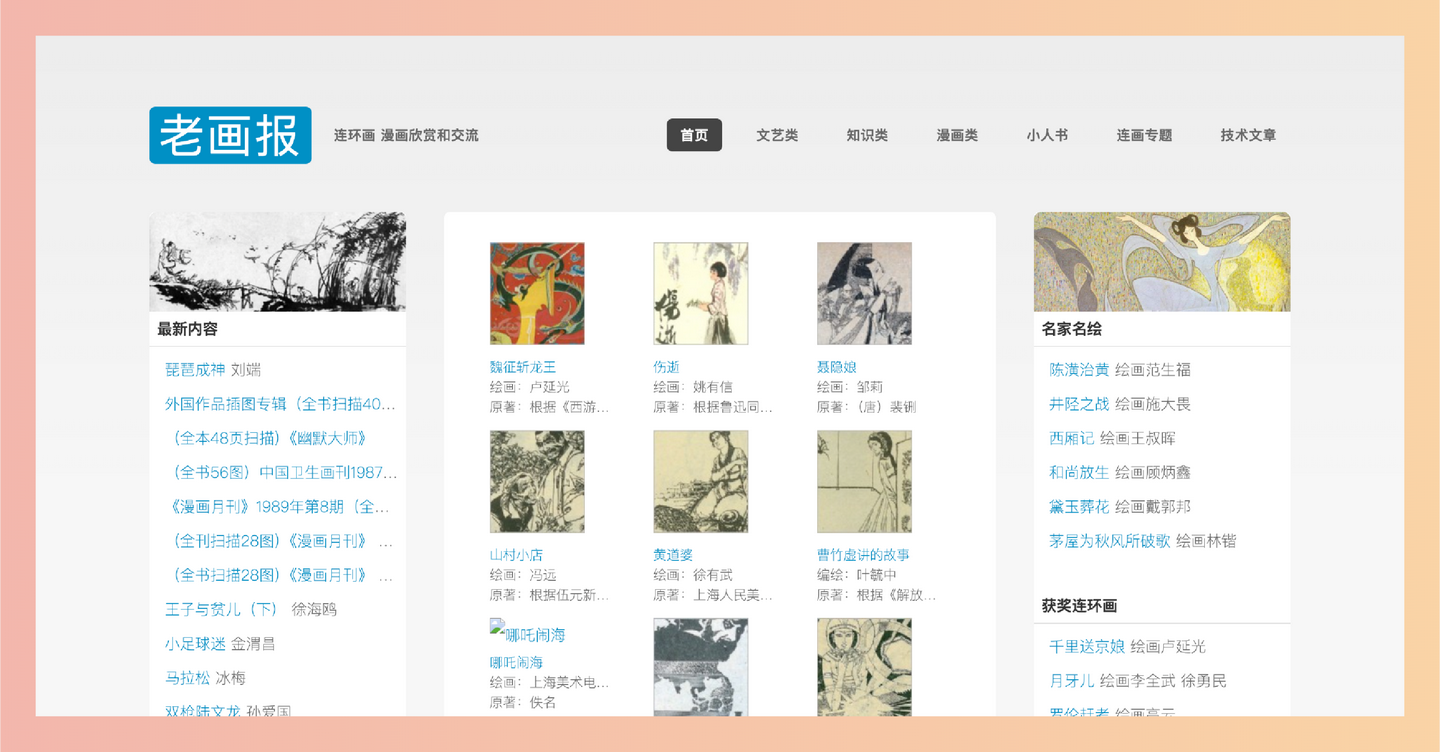Open the 山村小店 cover thumbnail
Viewport: 1440px width, 752px height.
click(x=537, y=481)
